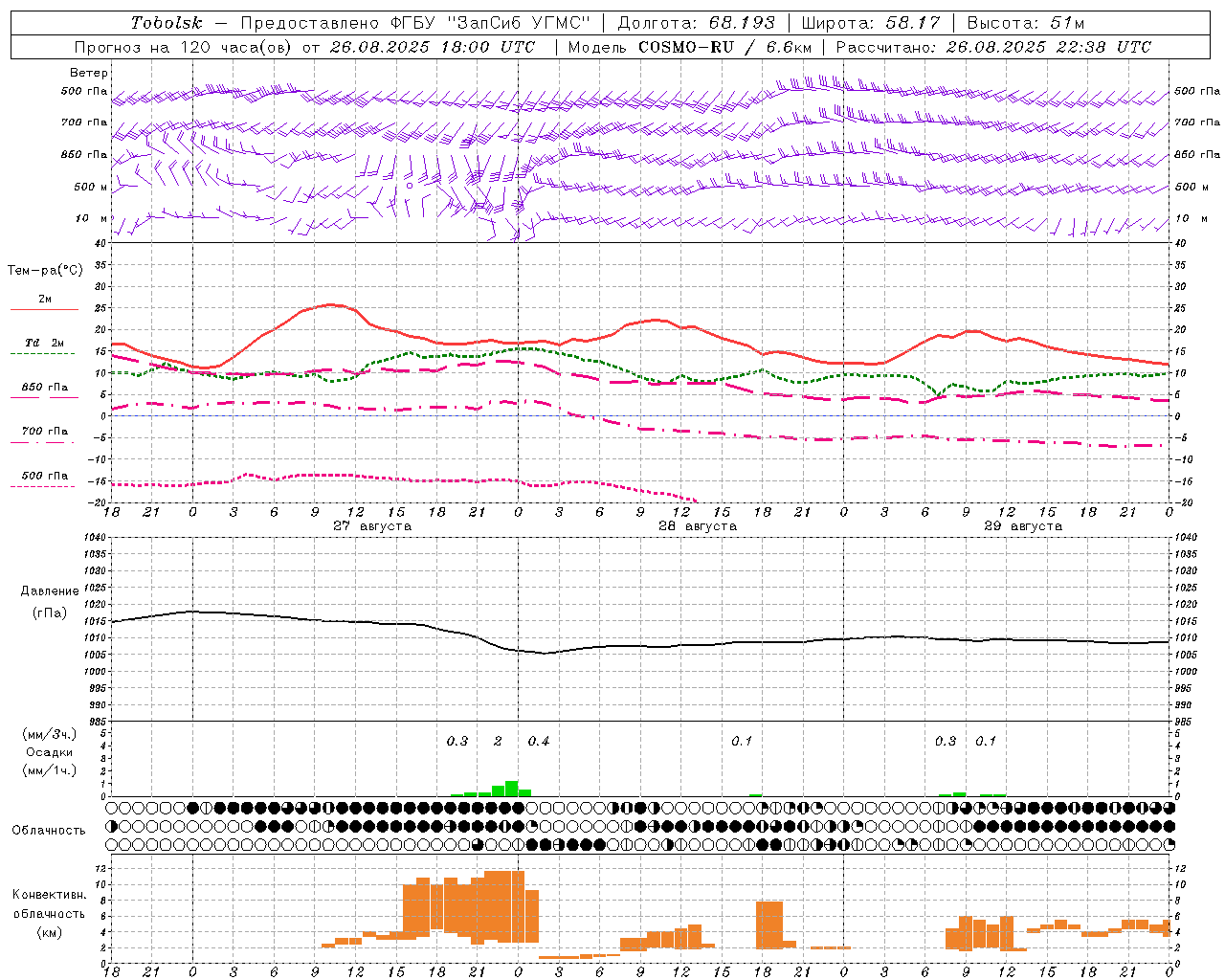Image resolution: width=1225 pixels, height=980 pixels.
Task: Click the 3-hour precipitation value 0.4
Action: click(539, 742)
